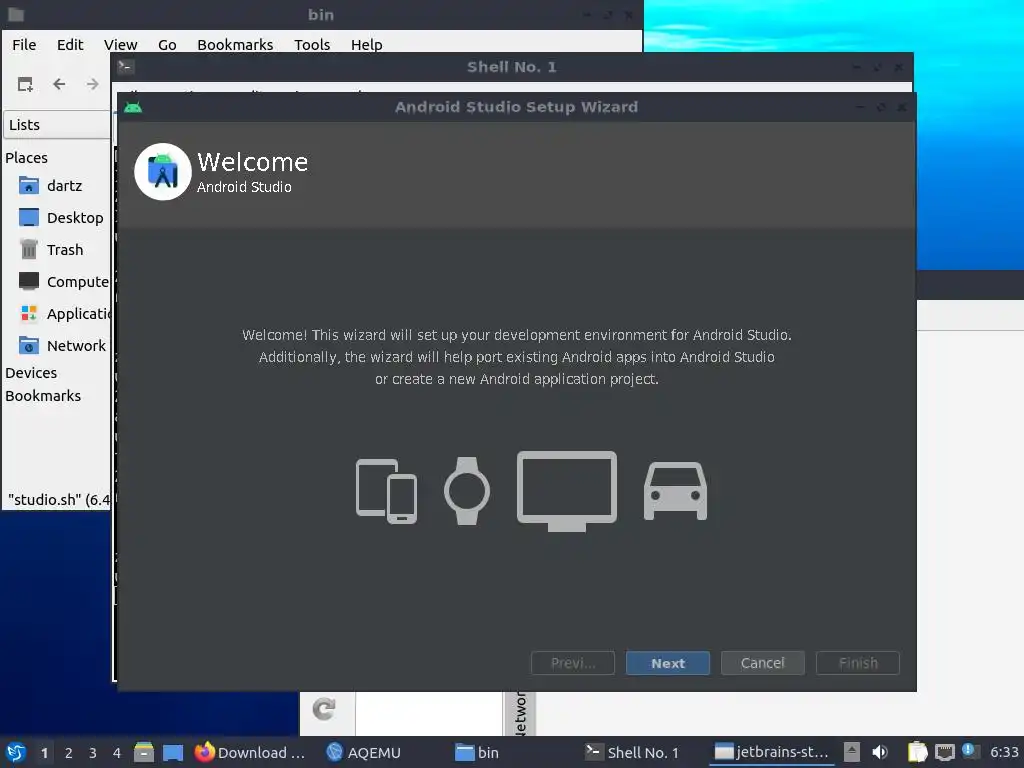Click the clipboard tray icon
This screenshot has height=768, width=1024.
918,752
